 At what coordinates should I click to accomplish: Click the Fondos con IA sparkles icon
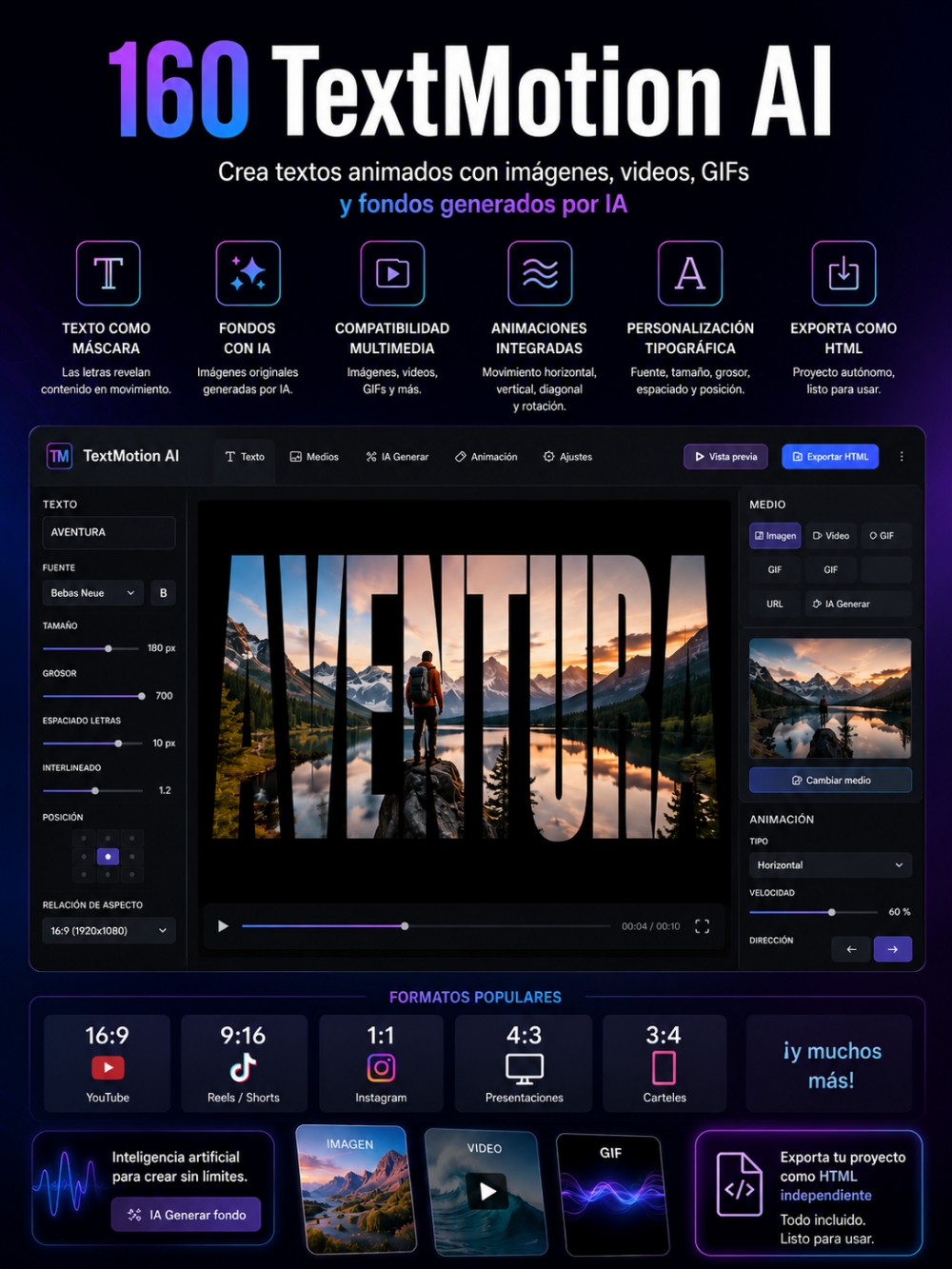tap(248, 273)
